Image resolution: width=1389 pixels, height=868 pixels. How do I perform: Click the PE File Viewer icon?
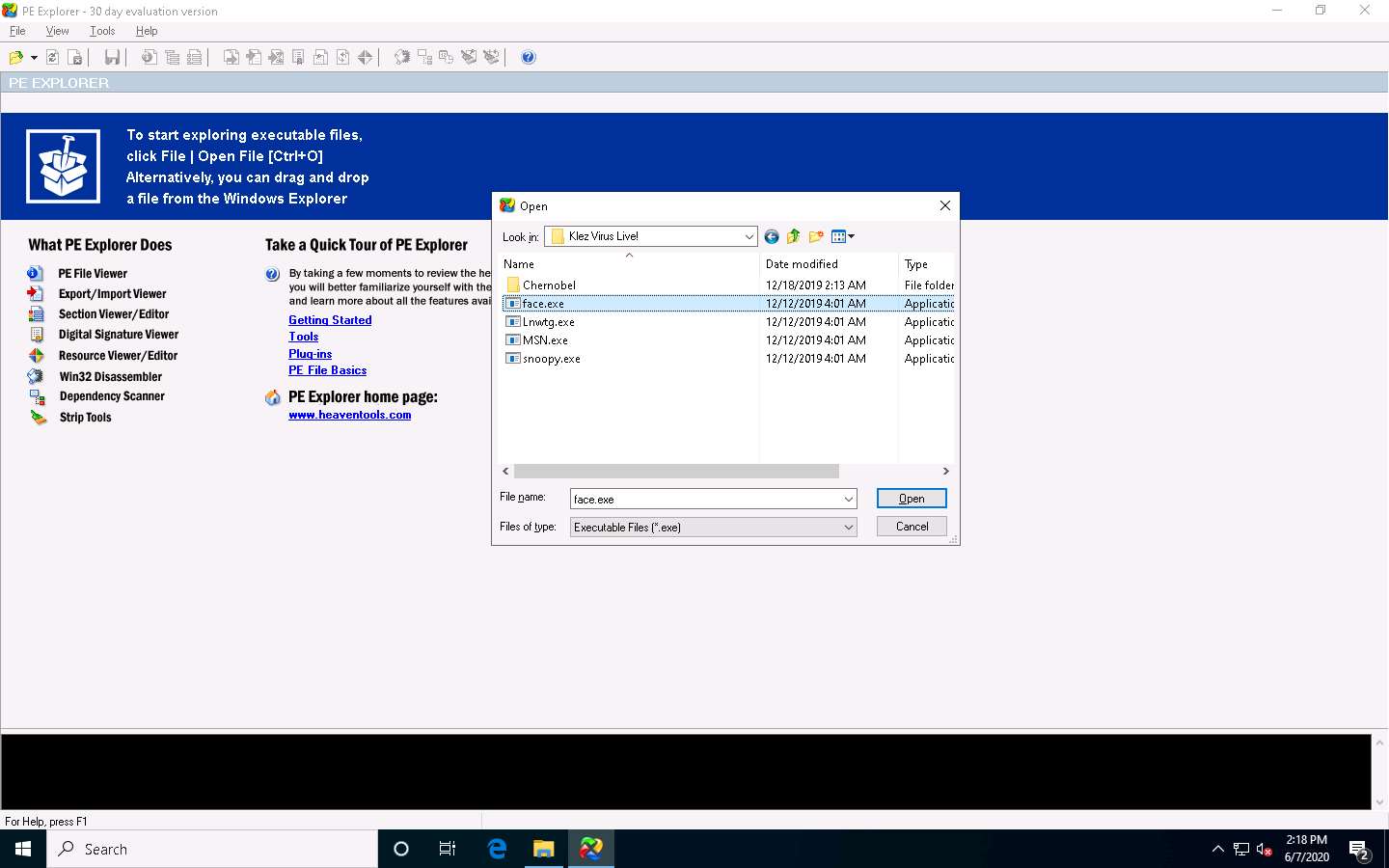point(36,273)
